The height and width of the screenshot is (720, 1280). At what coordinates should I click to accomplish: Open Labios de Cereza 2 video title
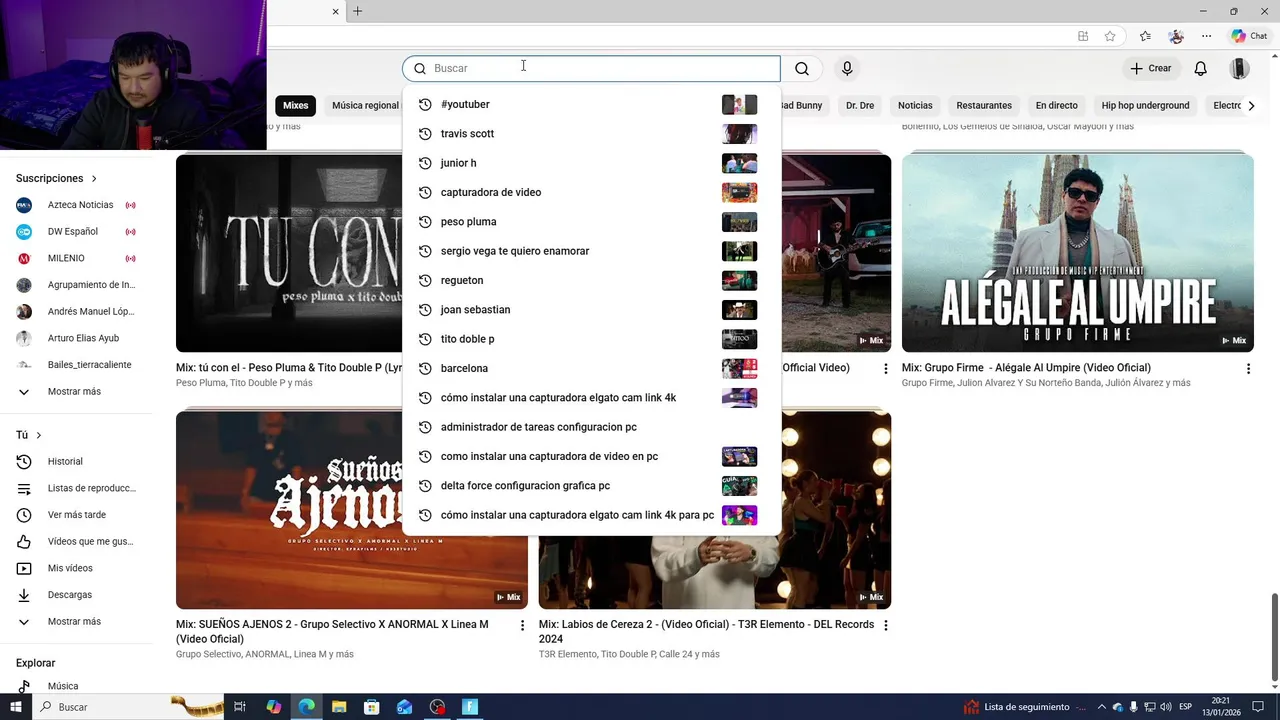coord(706,631)
